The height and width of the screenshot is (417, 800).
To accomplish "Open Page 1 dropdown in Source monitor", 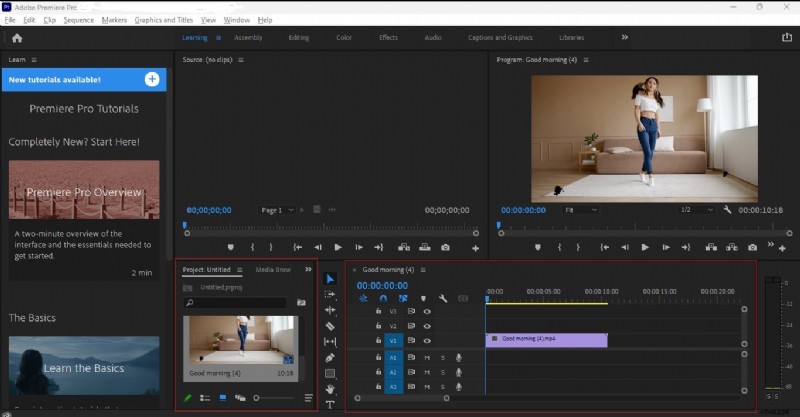I will point(277,210).
